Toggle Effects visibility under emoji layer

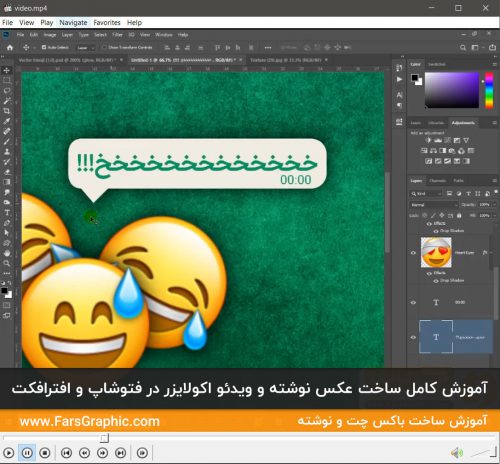click(x=429, y=273)
